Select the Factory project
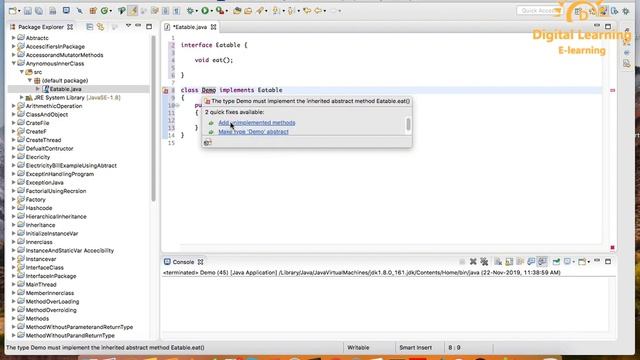640x360 pixels. pos(36,200)
